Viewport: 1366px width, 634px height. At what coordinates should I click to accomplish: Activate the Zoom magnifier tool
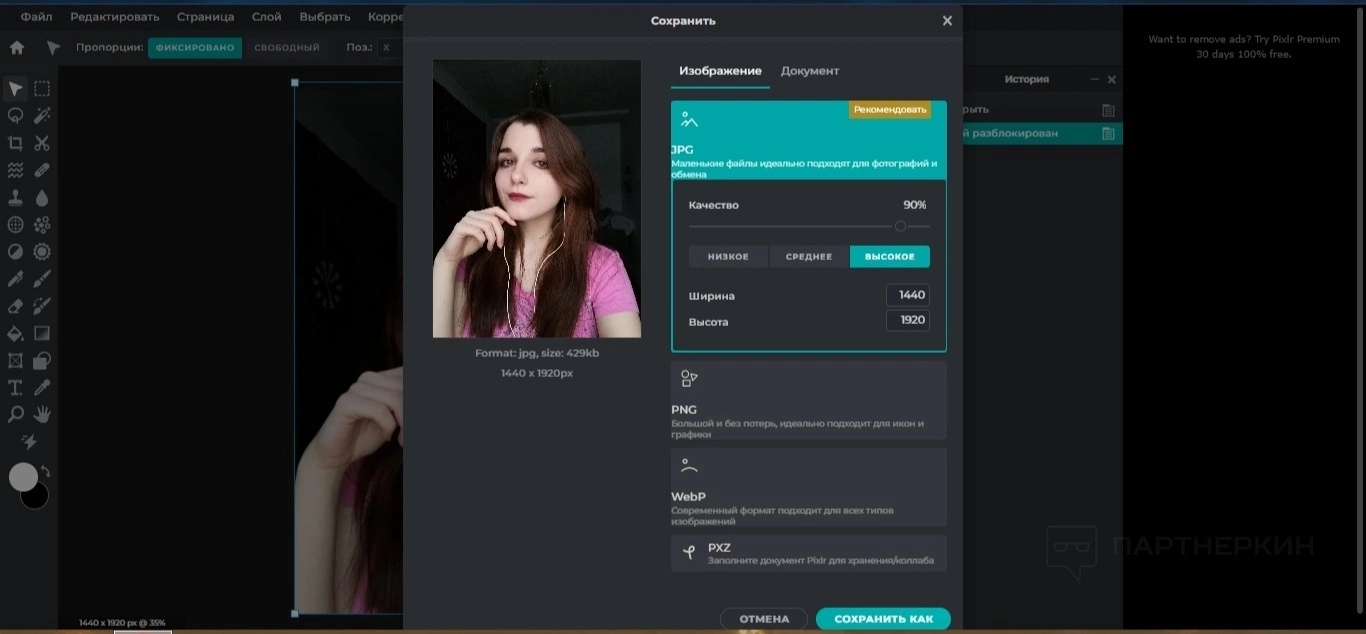click(x=16, y=414)
